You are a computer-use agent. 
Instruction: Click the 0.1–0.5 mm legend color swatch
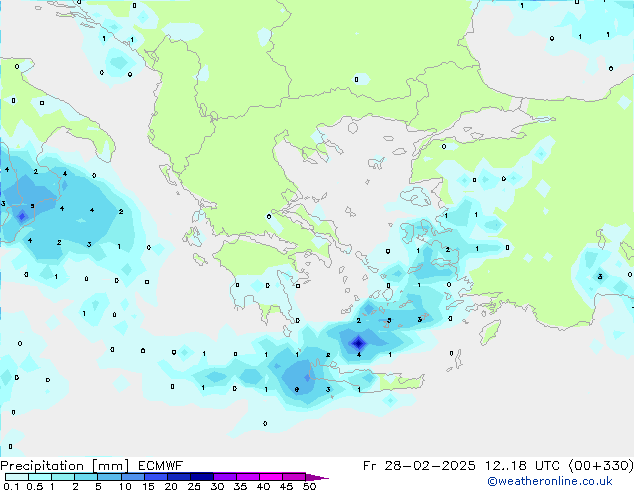pyautogui.click(x=17, y=477)
